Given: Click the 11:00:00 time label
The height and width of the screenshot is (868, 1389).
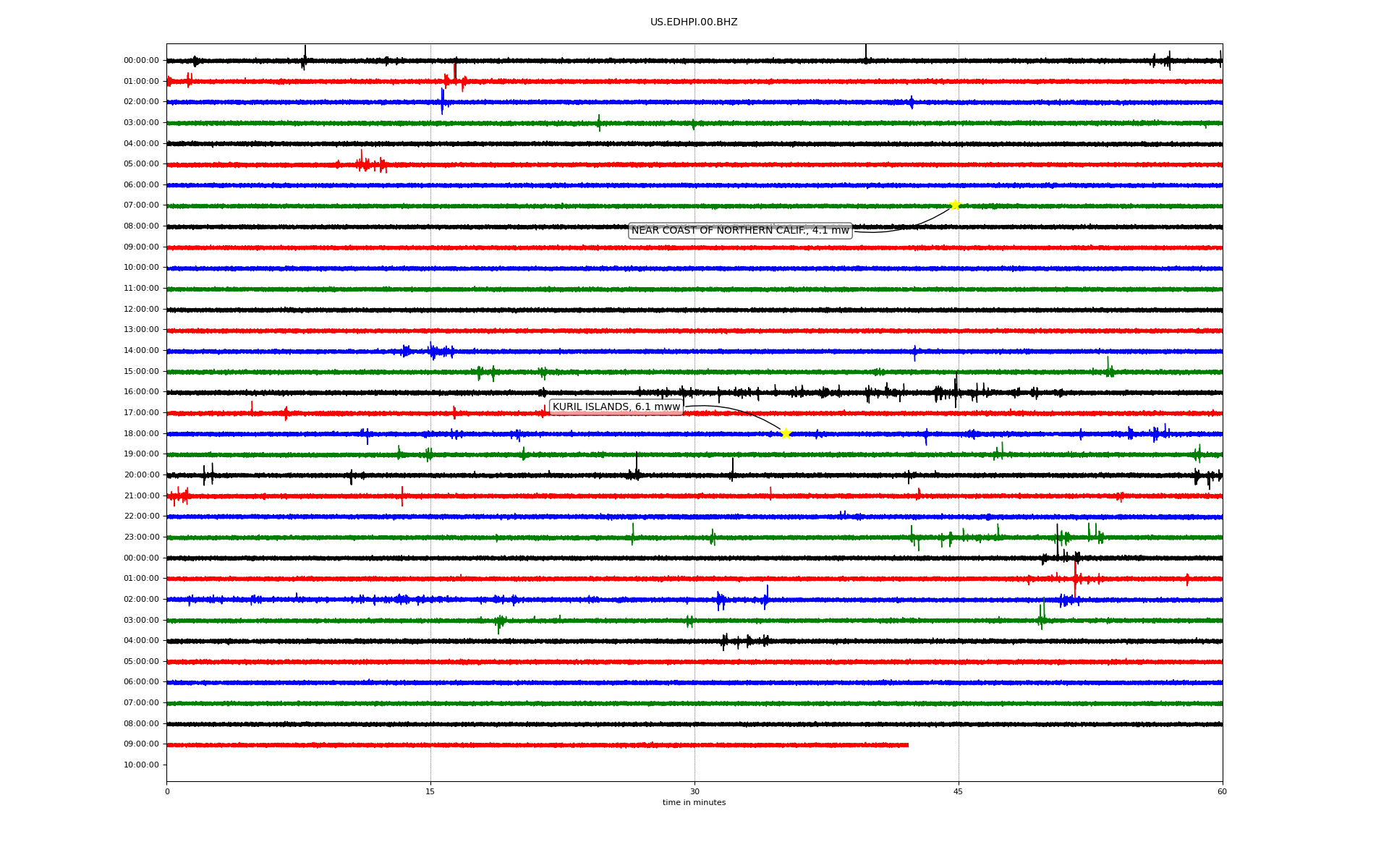Looking at the screenshot, I should click(x=141, y=289).
